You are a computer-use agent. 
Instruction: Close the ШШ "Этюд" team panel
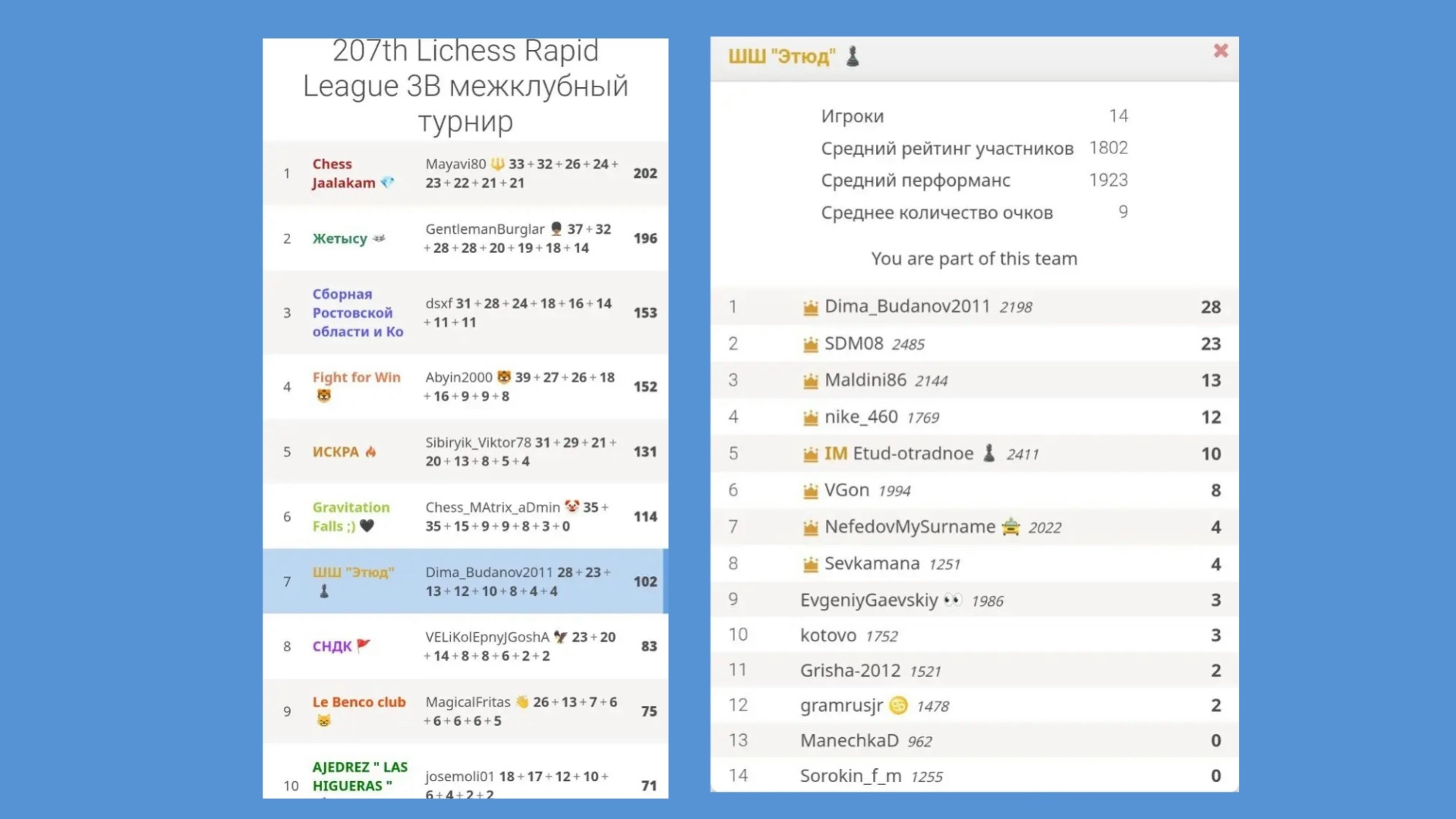pos(1220,51)
